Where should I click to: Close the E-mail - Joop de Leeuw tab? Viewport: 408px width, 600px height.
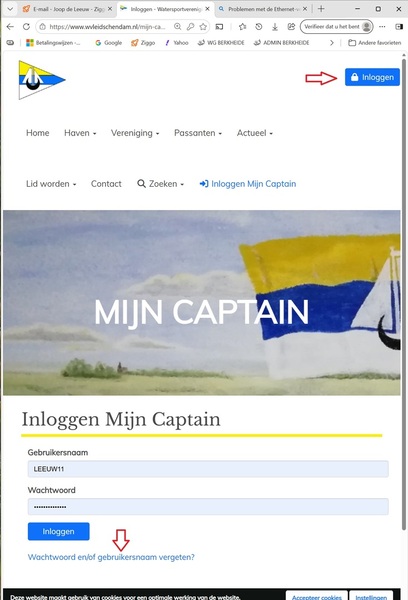(x=110, y=9)
